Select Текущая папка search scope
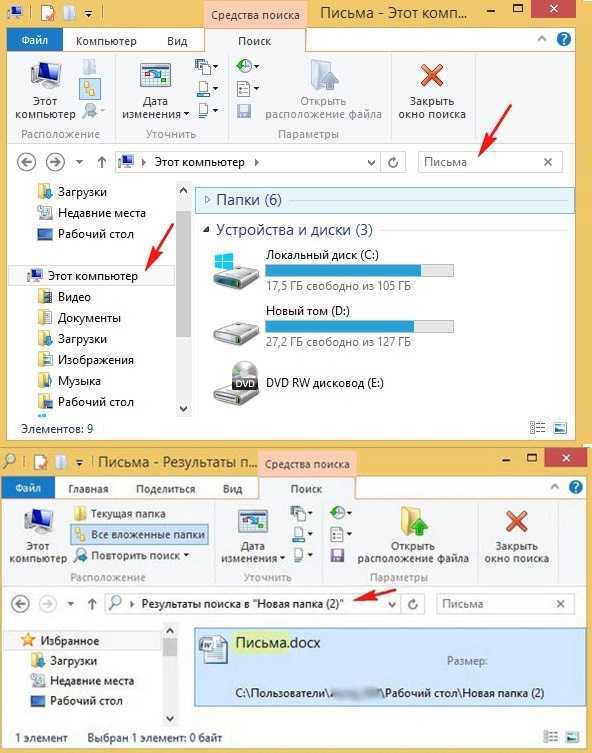 click(120, 514)
